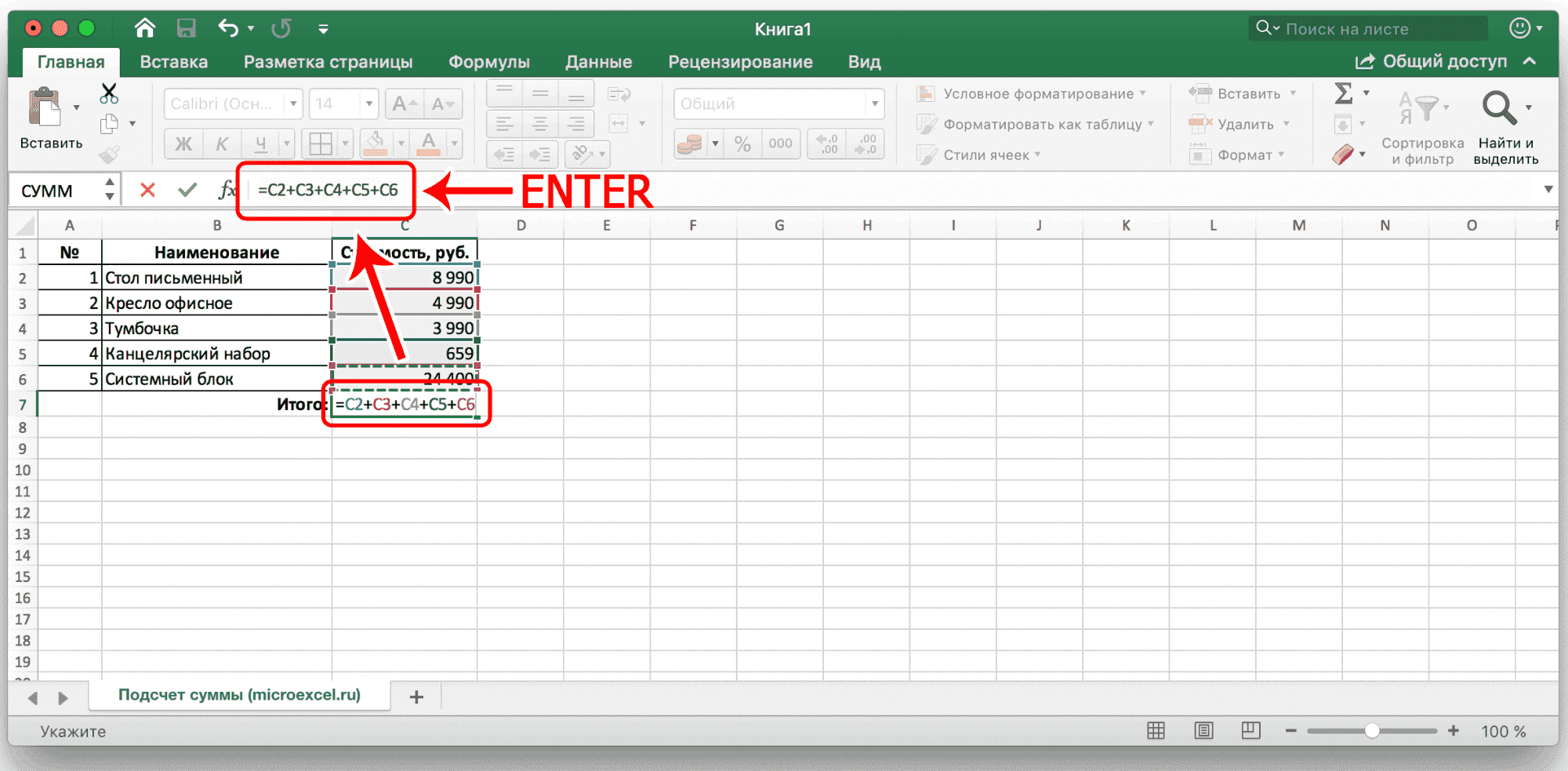This screenshot has width=1568, height=771.
Task: Click the Home icon in title bar
Action: pos(144,29)
